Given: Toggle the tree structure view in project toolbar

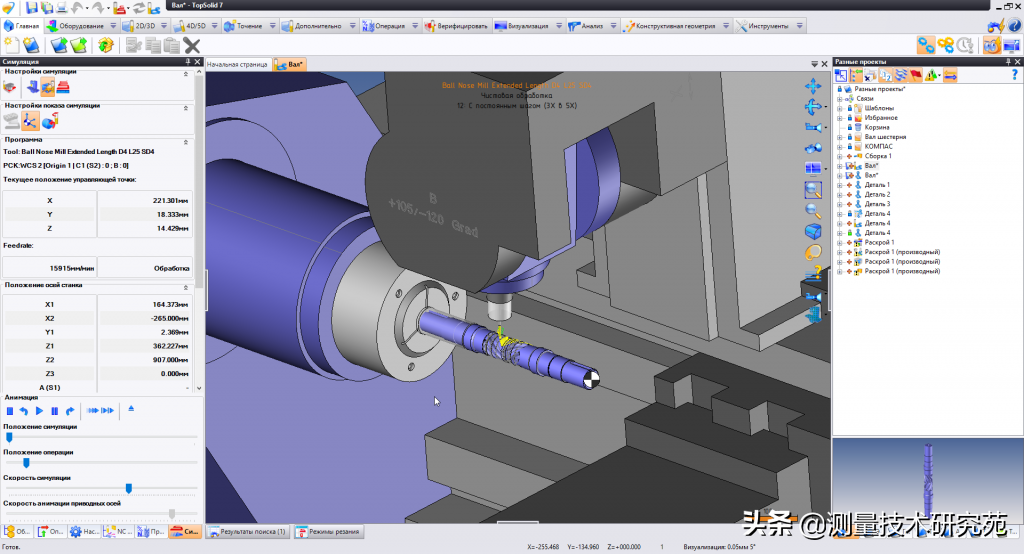Looking at the screenshot, I should click(856, 76).
